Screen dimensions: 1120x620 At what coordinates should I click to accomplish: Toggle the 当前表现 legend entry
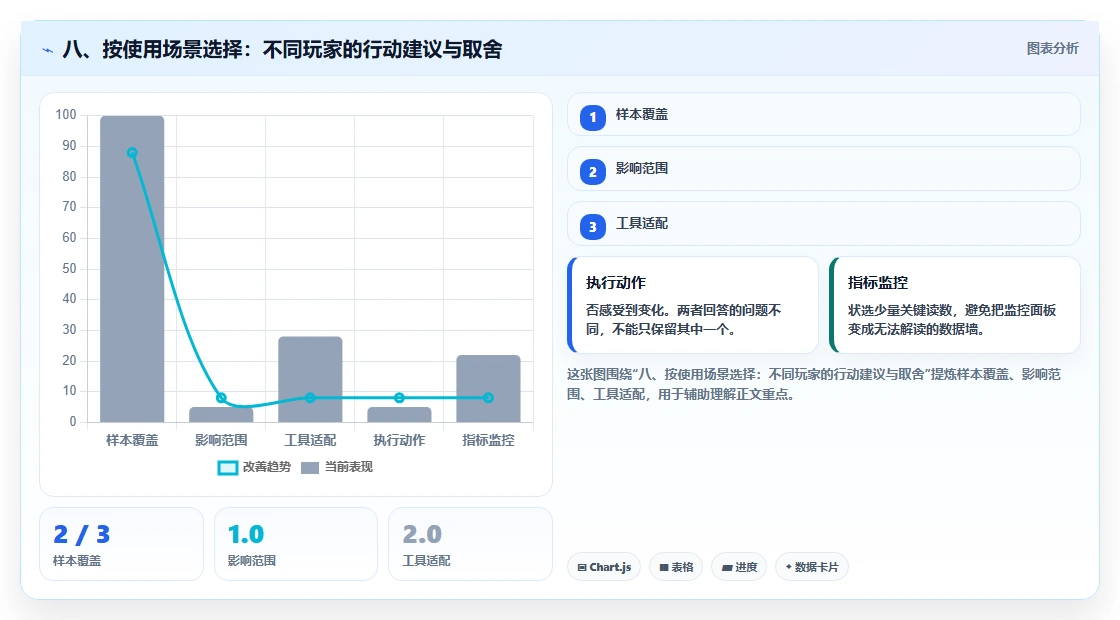[x=337, y=467]
